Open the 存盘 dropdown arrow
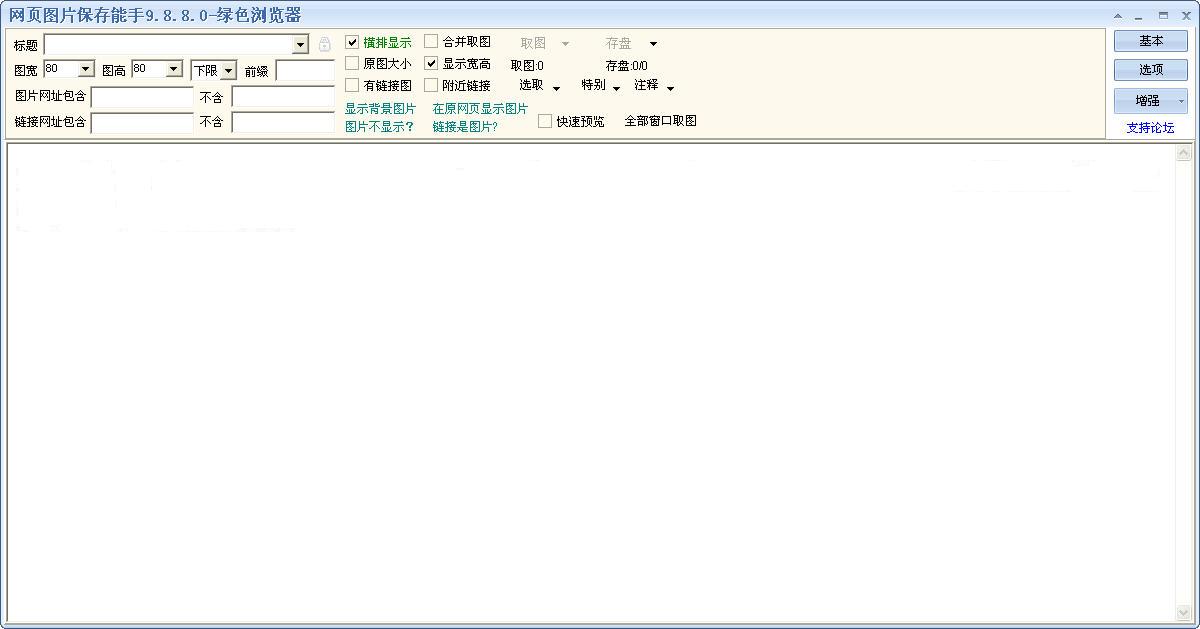Viewport: 1200px width, 629px height. (653, 44)
